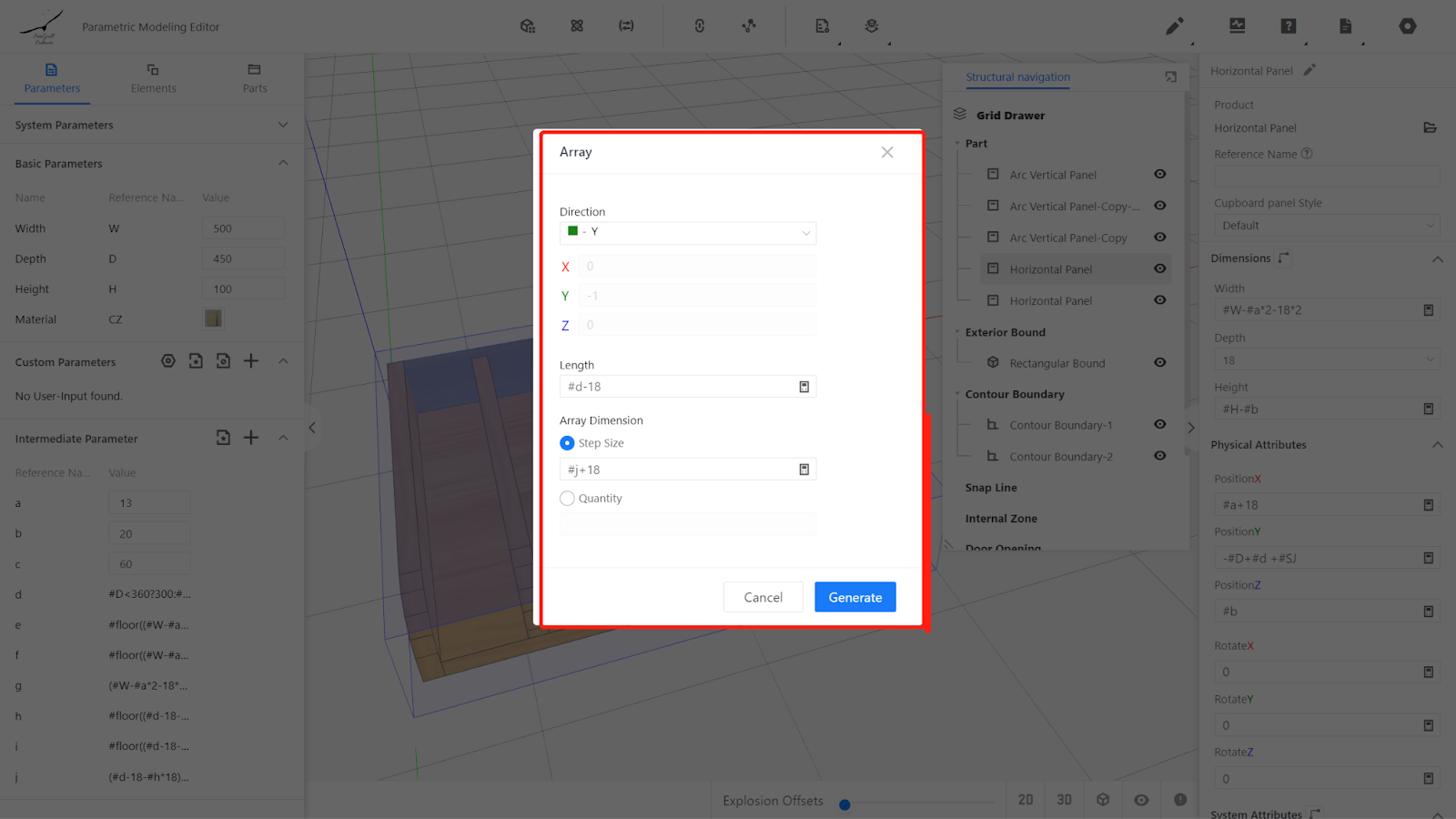The image size is (1456, 819).
Task: Click the pencil edit icon in the top toolbar
Action: click(x=1174, y=26)
